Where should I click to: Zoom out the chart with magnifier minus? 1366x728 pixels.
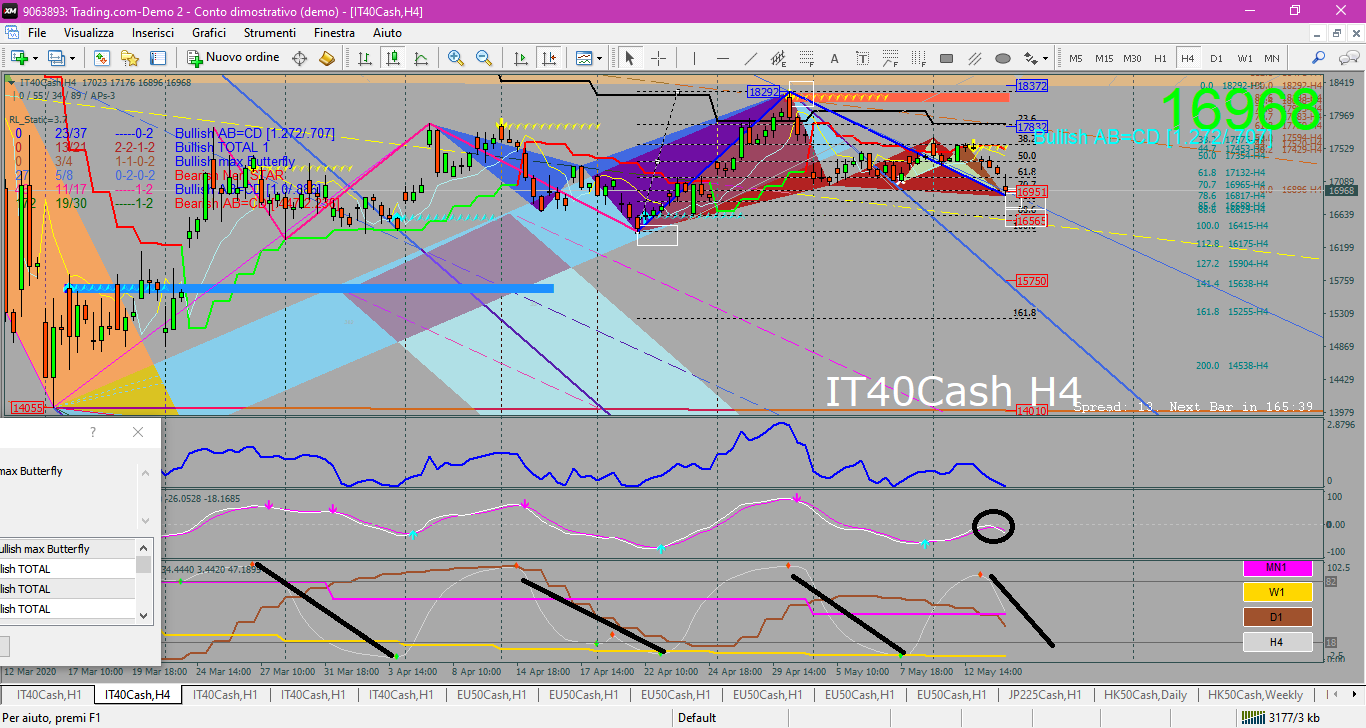point(484,58)
